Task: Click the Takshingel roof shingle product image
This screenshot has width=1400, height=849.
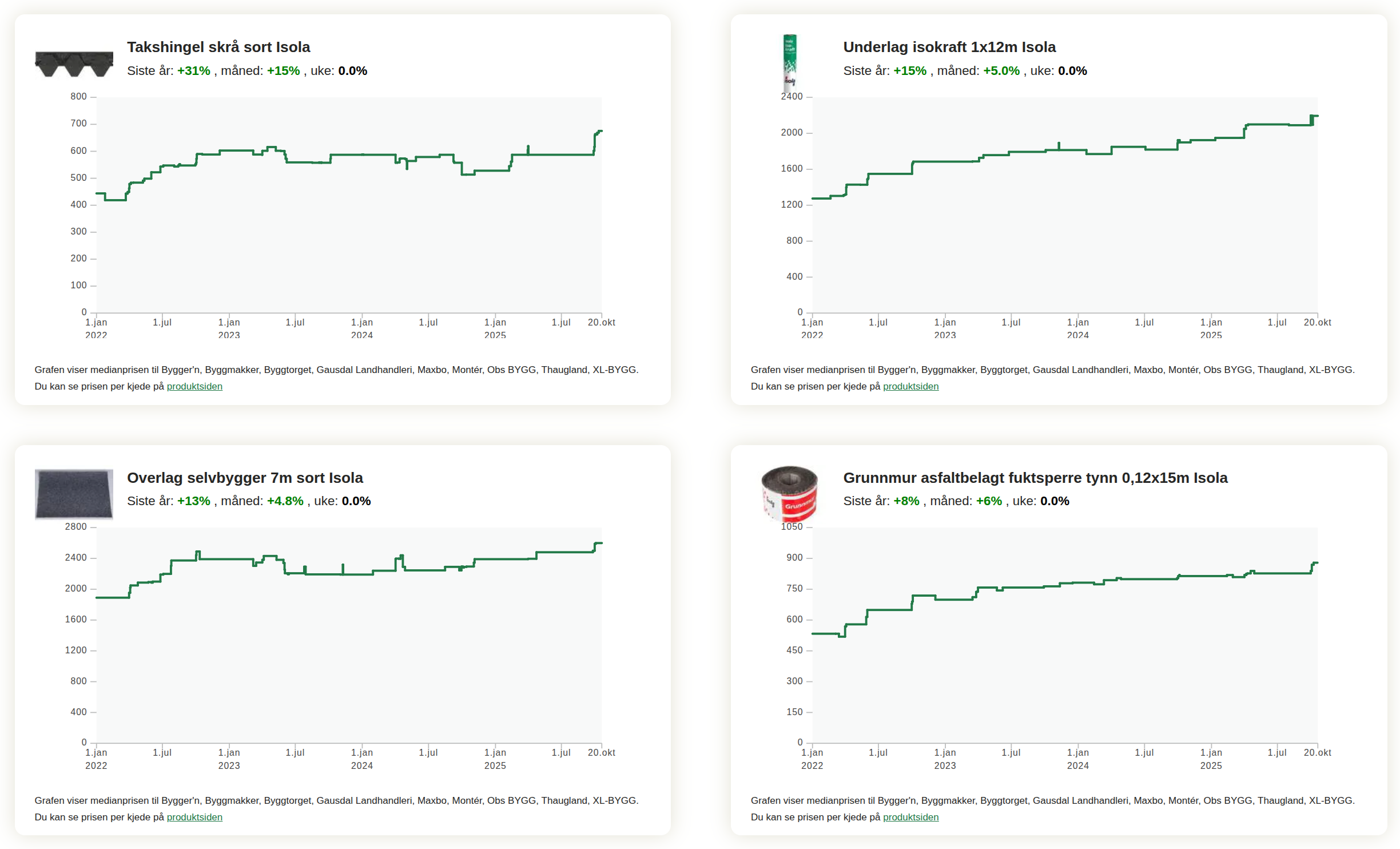Action: click(74, 64)
